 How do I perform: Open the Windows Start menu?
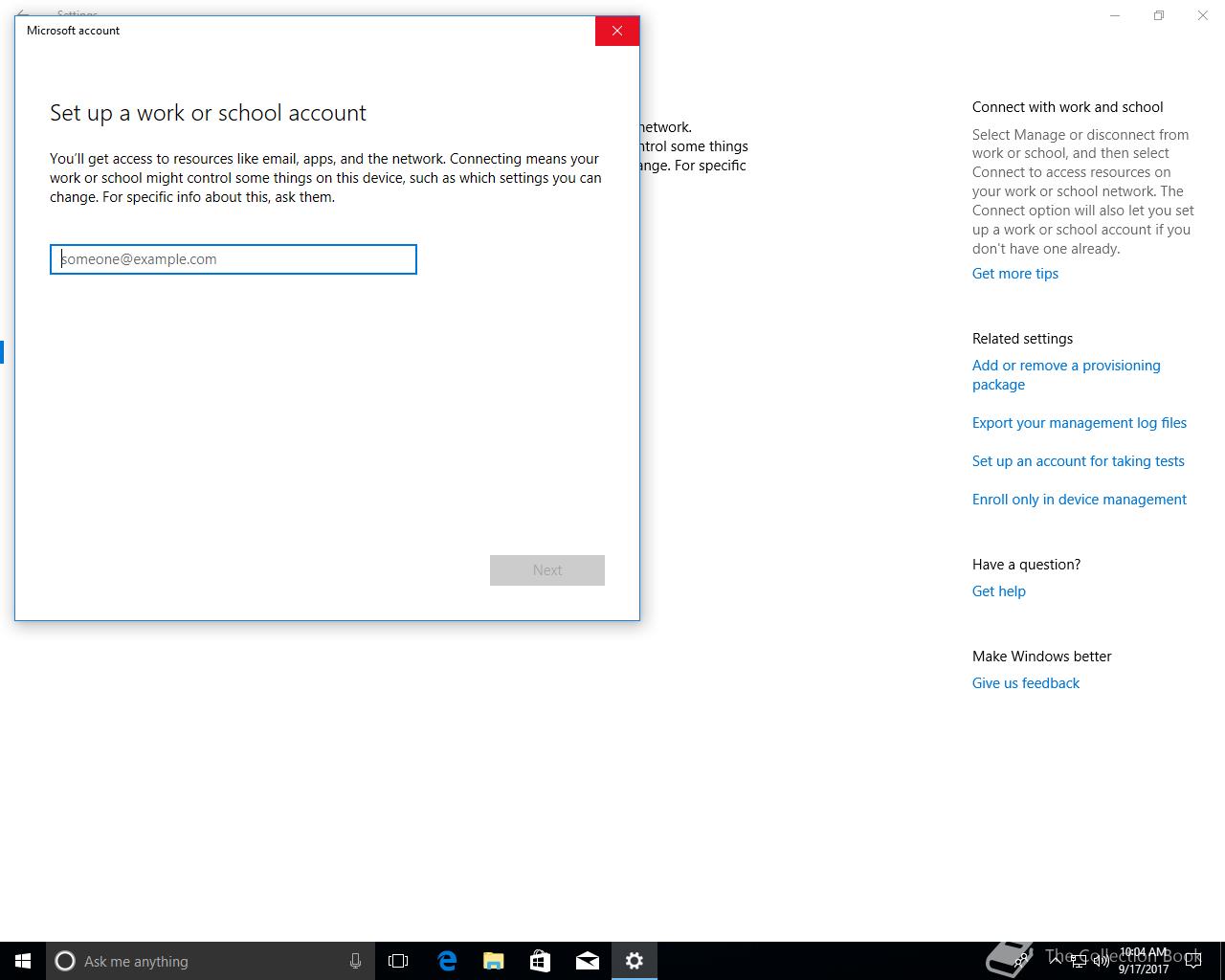coord(23,961)
